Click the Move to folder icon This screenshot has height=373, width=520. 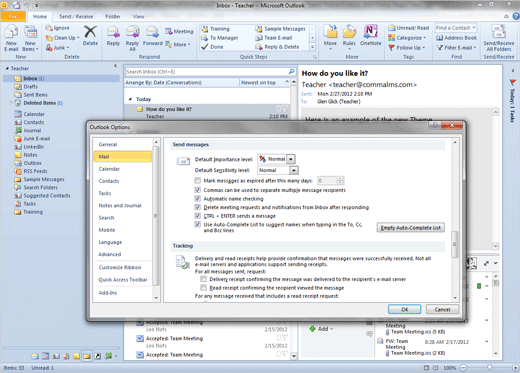(x=330, y=32)
